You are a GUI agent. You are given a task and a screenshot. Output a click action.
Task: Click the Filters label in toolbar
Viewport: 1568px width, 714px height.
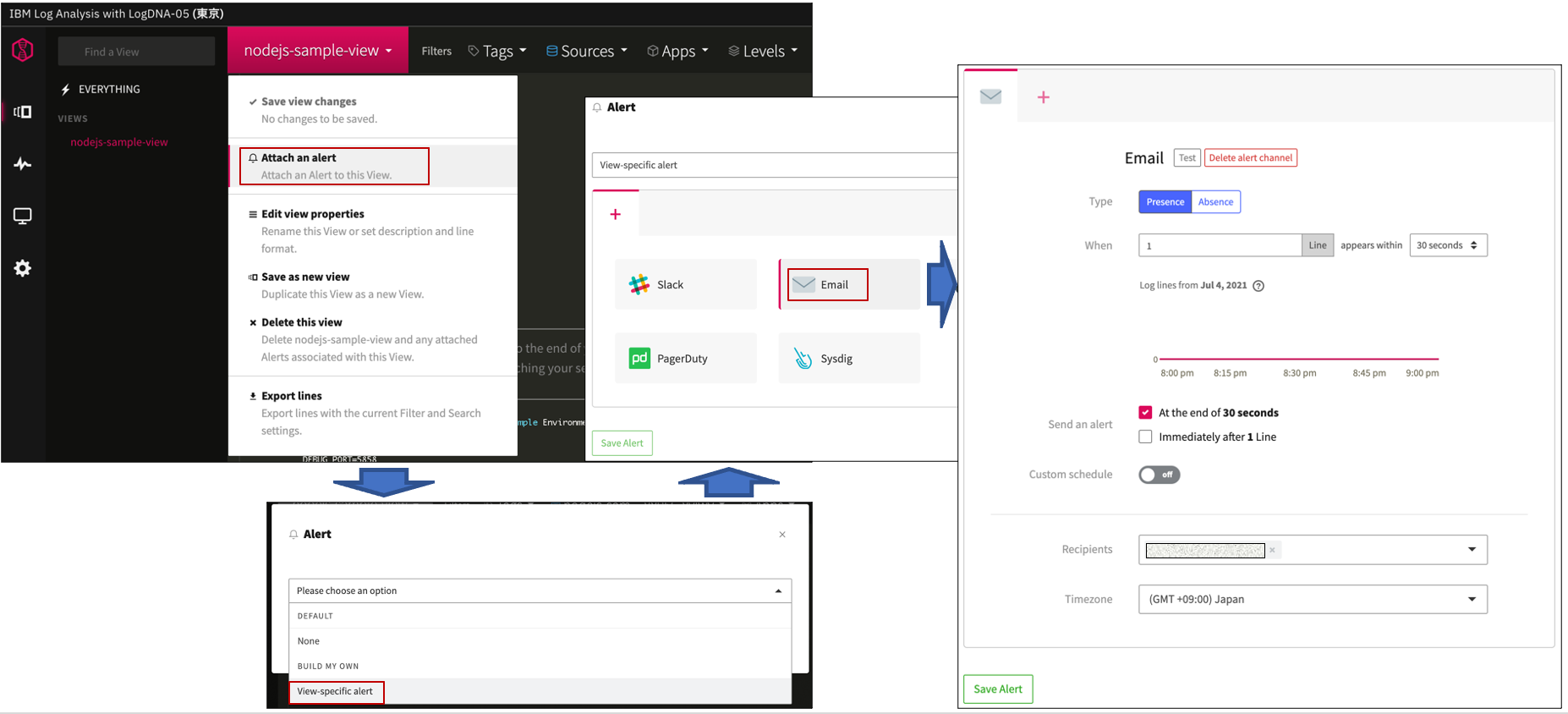click(436, 51)
